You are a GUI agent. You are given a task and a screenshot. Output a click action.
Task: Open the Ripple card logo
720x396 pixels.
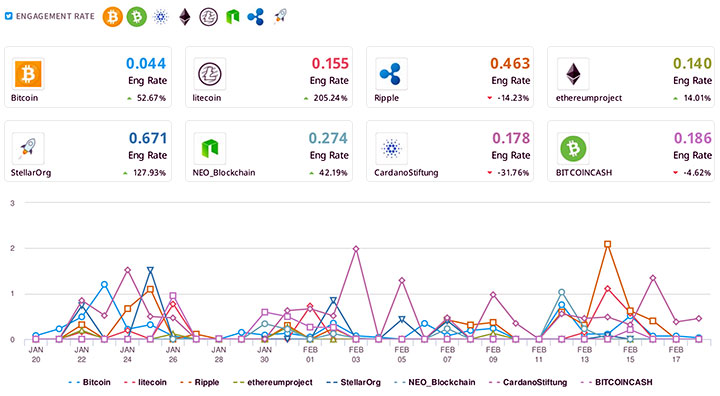click(391, 74)
